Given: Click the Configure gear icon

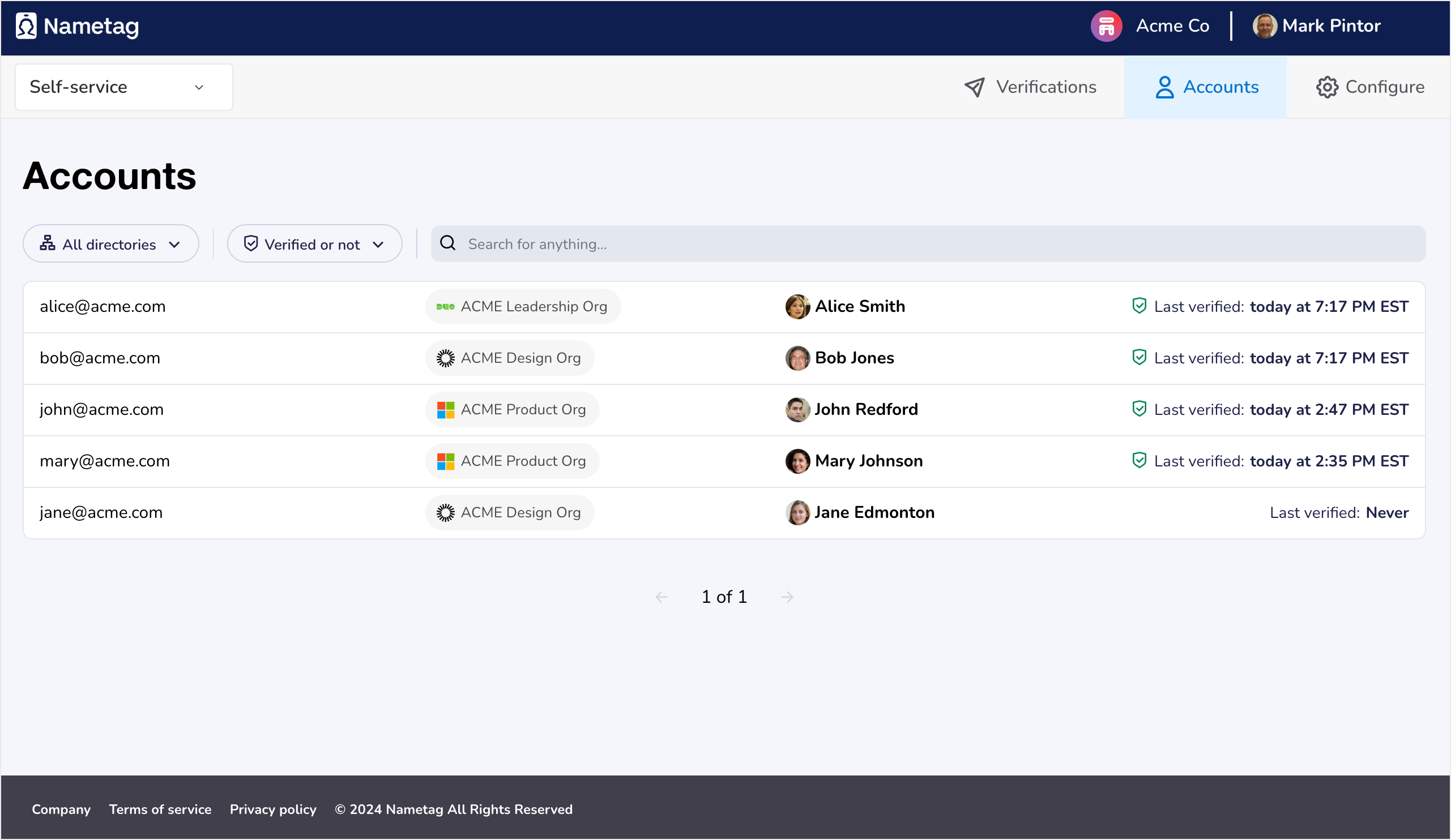Looking at the screenshot, I should 1326,87.
